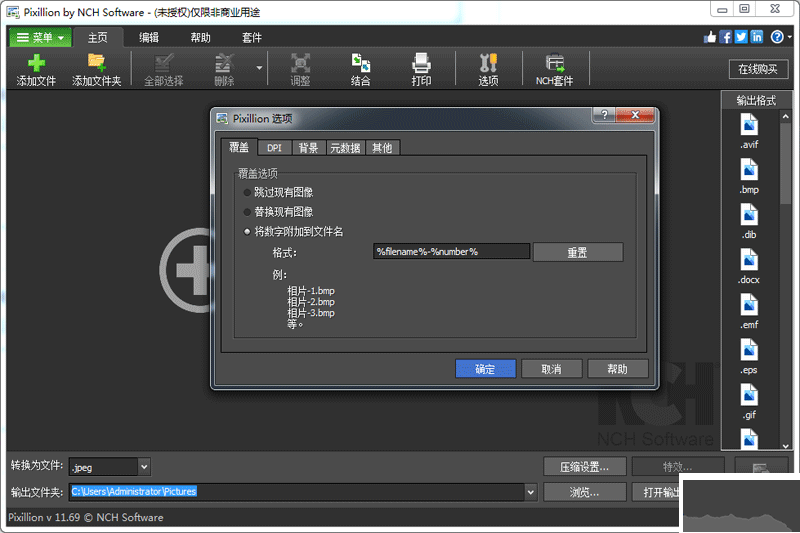800x533 pixels.
Task: Select the 覆盖 options tab
Action: (239, 147)
